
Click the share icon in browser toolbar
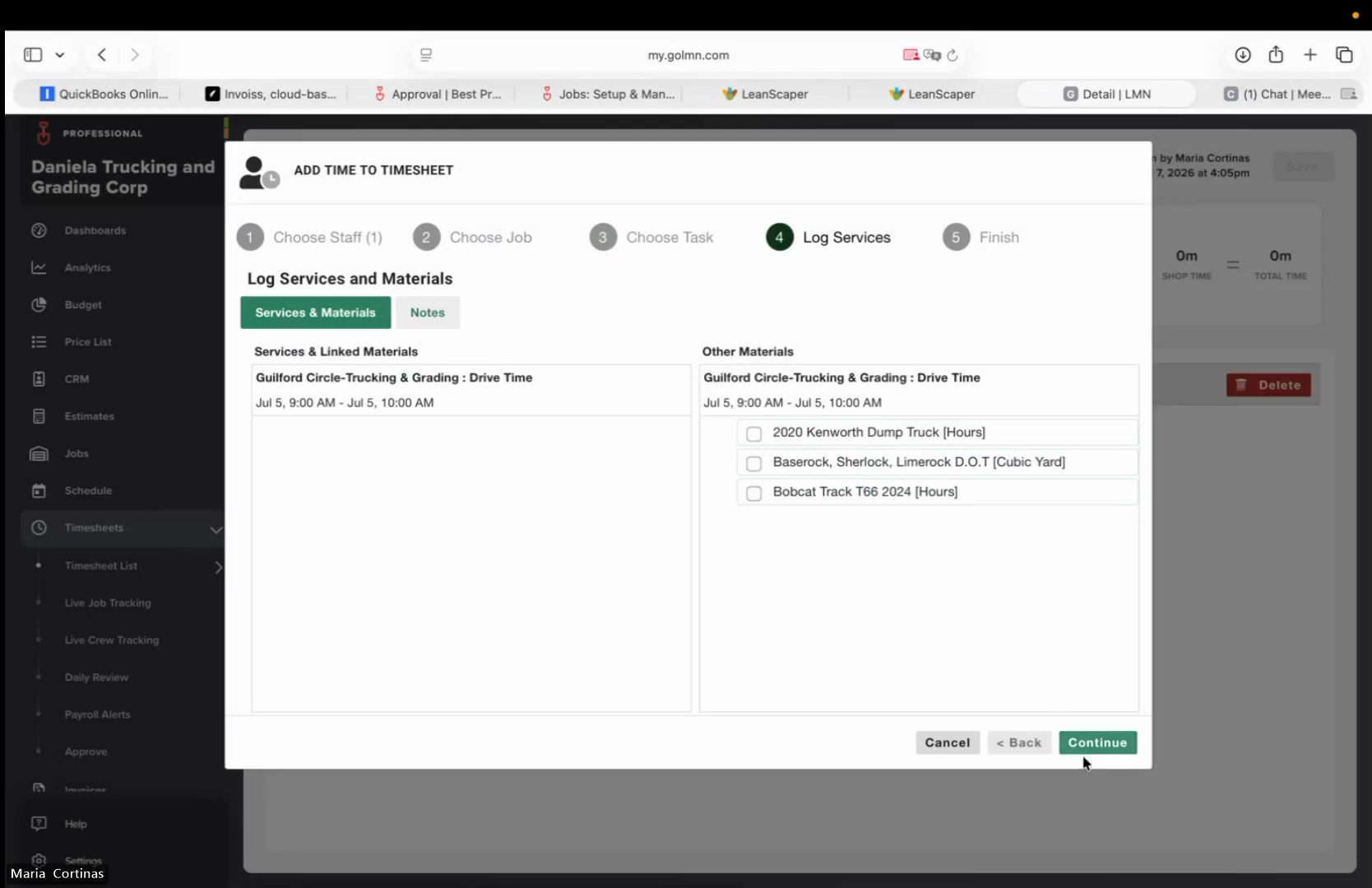pyautogui.click(x=1276, y=54)
